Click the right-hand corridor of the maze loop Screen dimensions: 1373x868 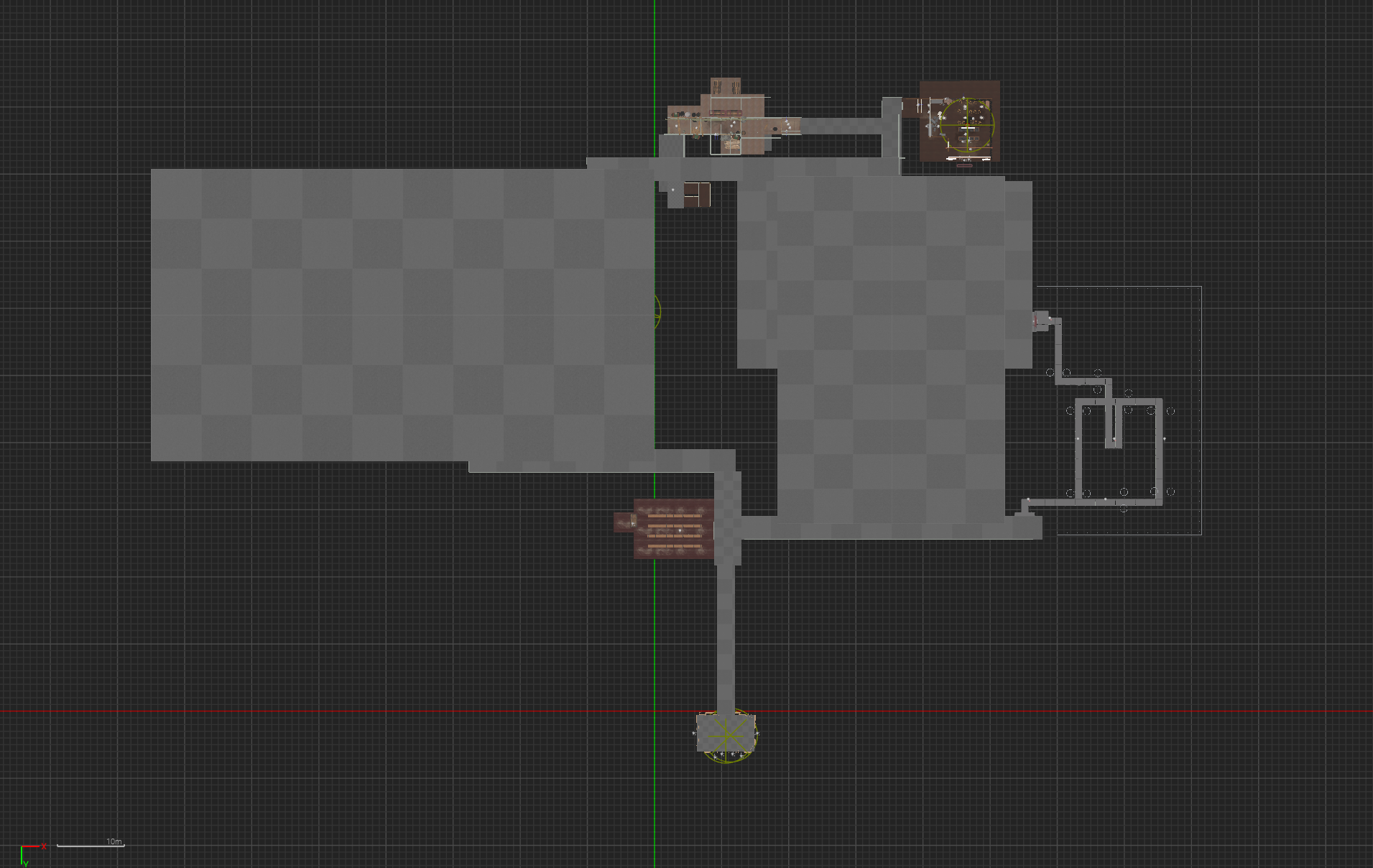click(1158, 449)
